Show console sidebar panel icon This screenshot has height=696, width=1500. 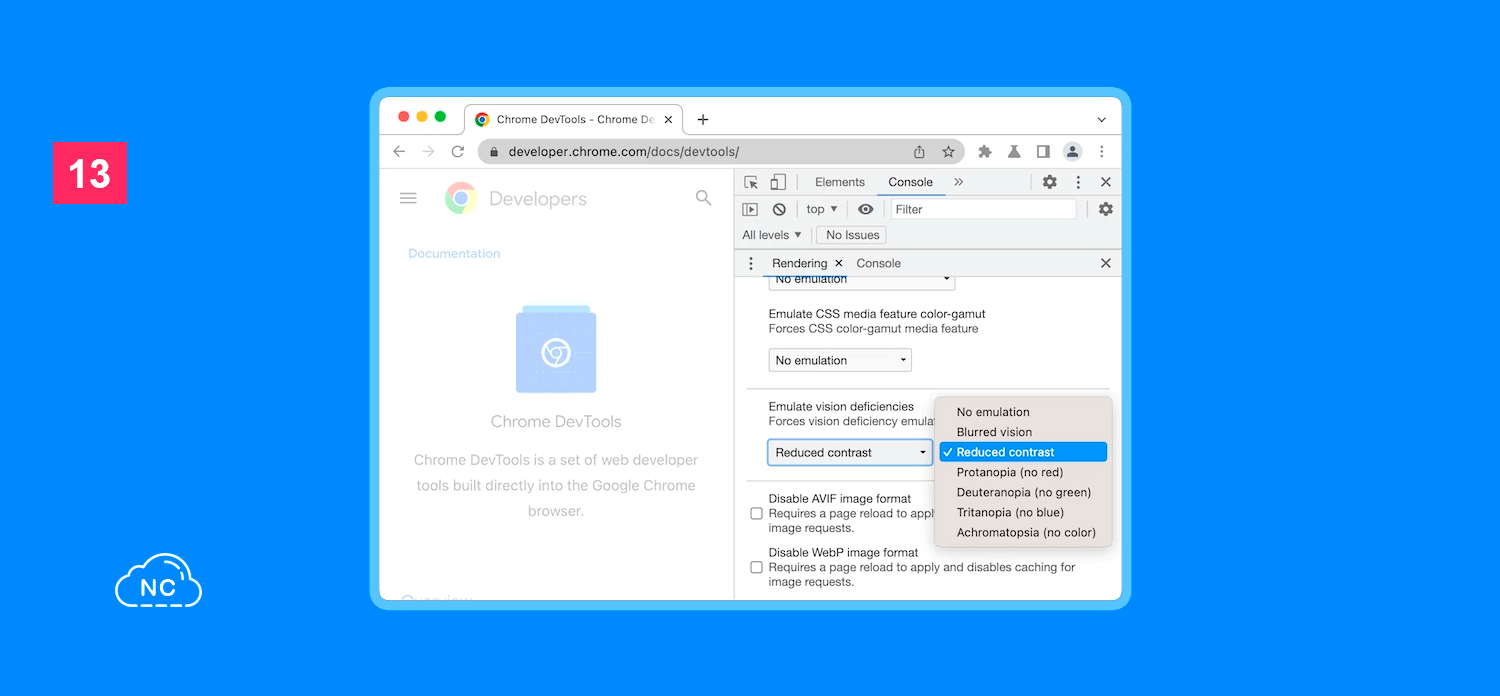coord(750,209)
